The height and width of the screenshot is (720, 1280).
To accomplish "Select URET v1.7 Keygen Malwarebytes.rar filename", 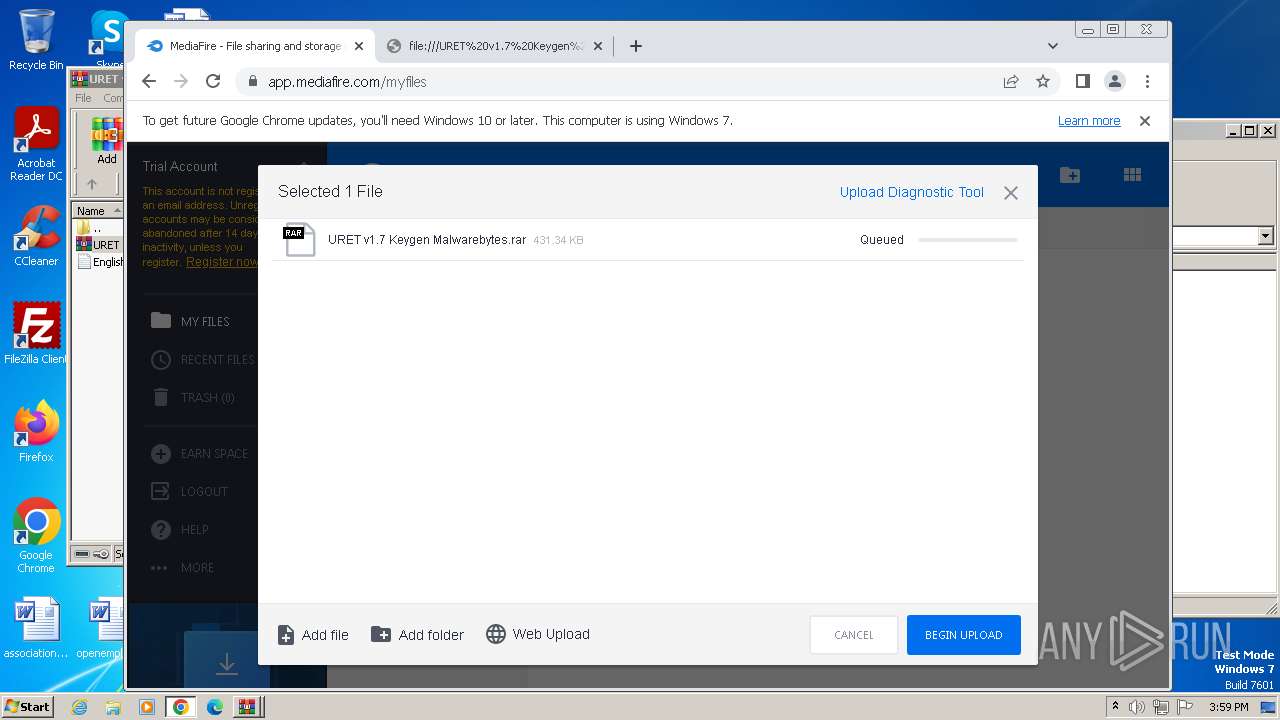I will 427,240.
